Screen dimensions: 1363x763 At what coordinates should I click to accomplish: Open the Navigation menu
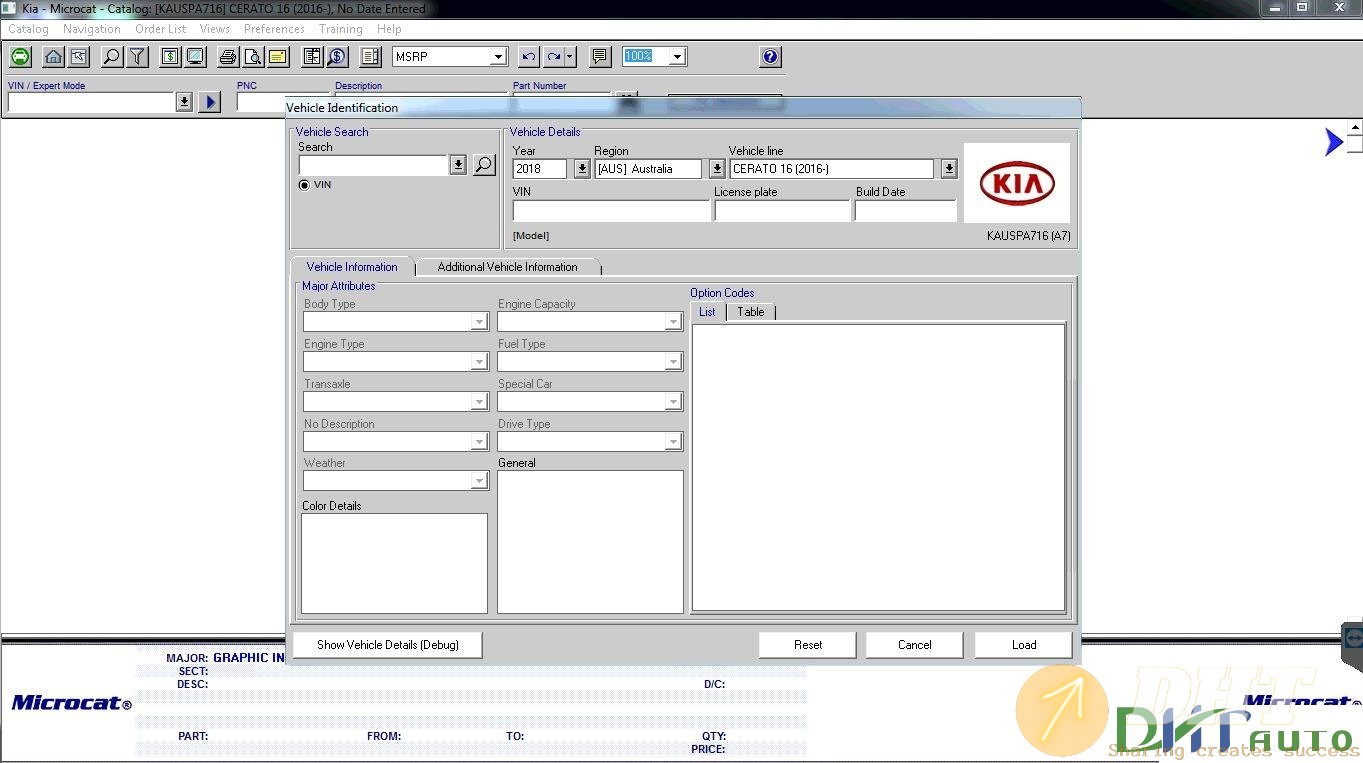pyautogui.click(x=91, y=29)
